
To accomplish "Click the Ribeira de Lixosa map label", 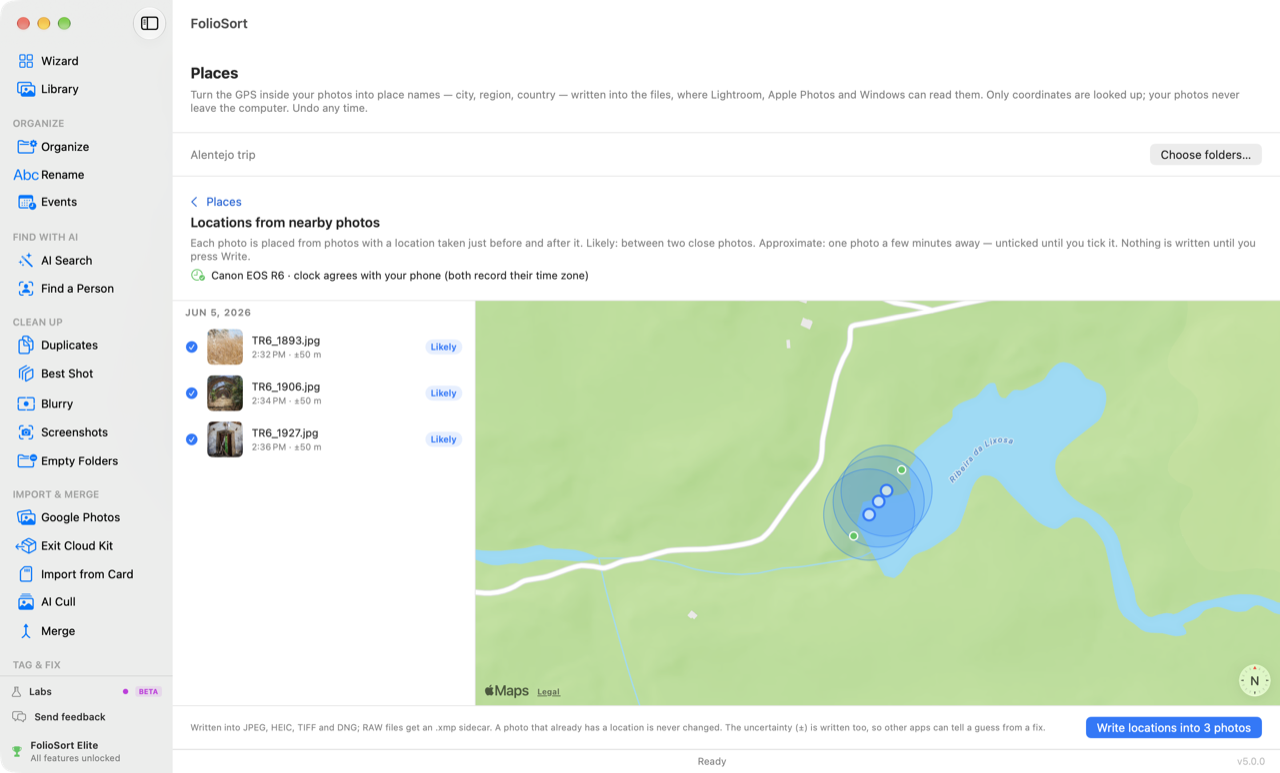I will (x=981, y=460).
